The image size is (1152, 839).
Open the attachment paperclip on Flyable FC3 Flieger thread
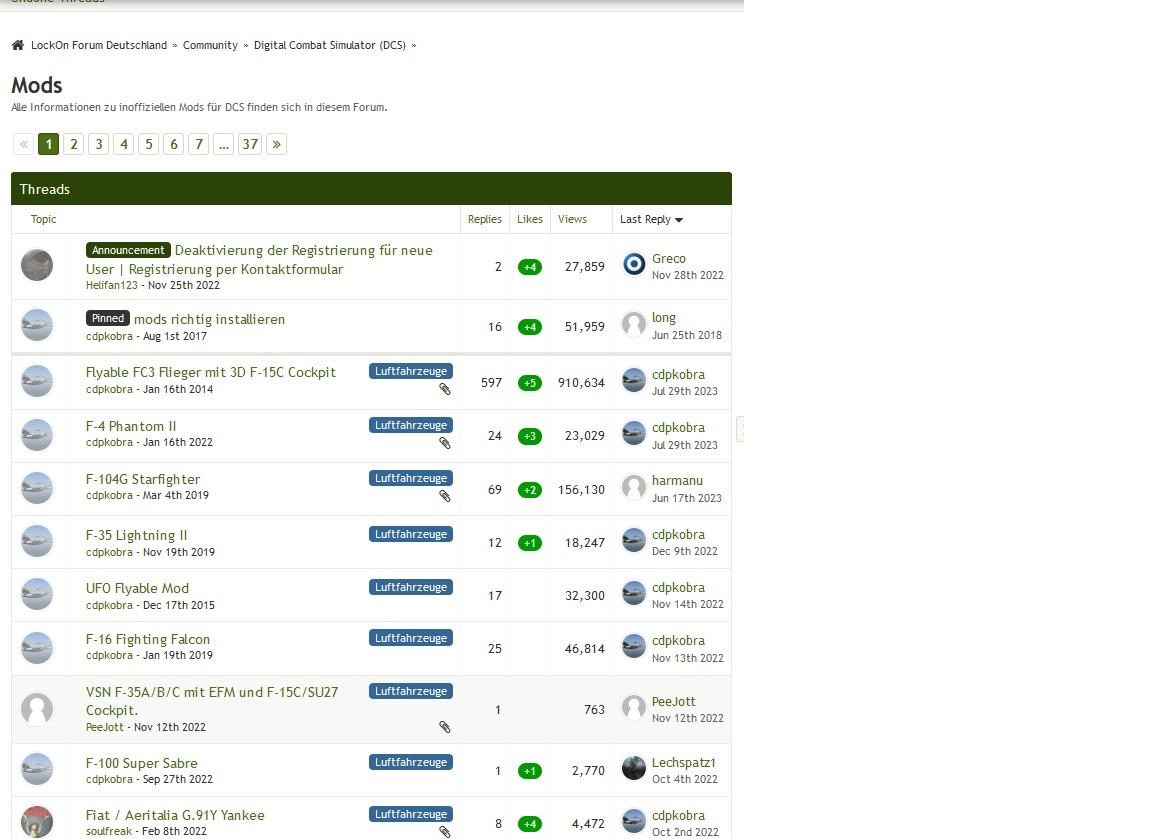tap(444, 389)
